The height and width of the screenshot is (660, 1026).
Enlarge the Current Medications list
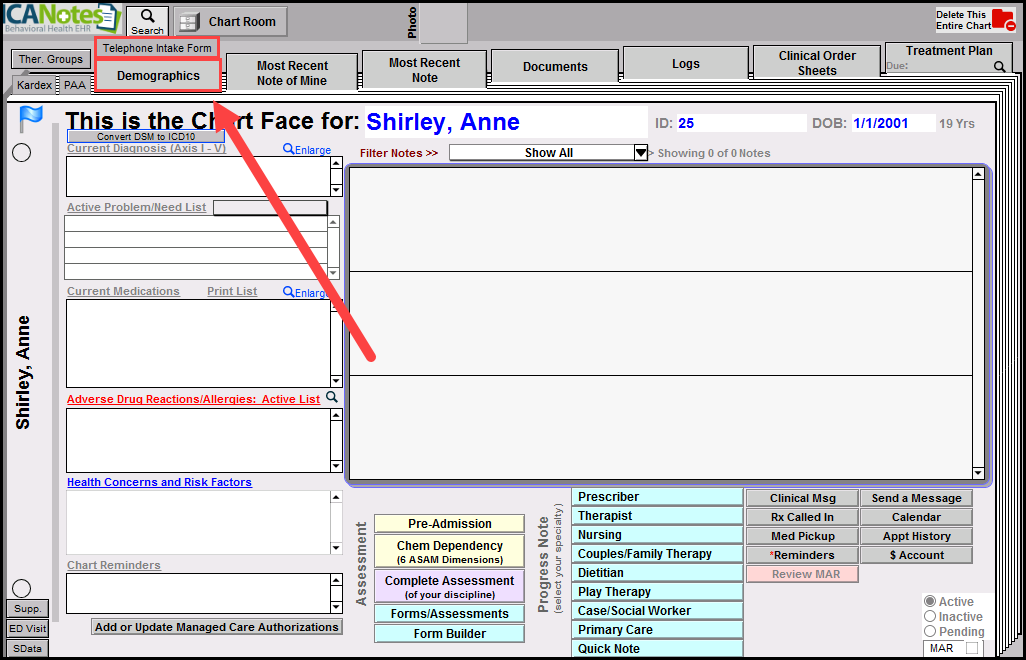point(306,293)
